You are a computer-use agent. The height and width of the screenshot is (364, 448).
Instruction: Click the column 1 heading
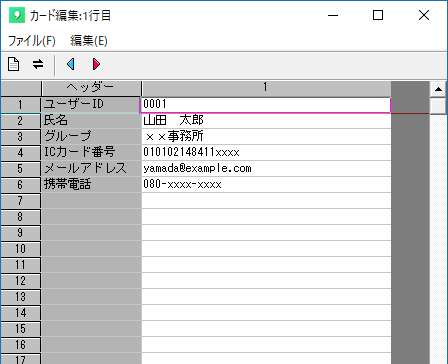point(266,89)
